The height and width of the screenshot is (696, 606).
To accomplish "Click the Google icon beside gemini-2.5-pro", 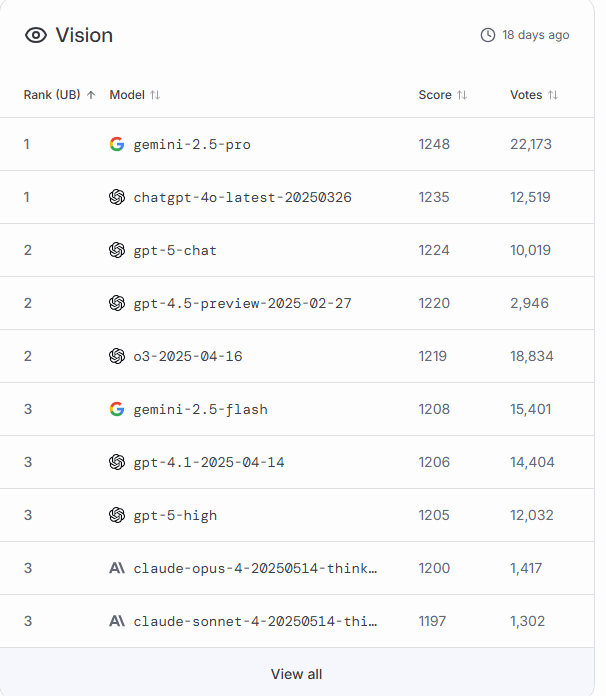I will 117,144.
